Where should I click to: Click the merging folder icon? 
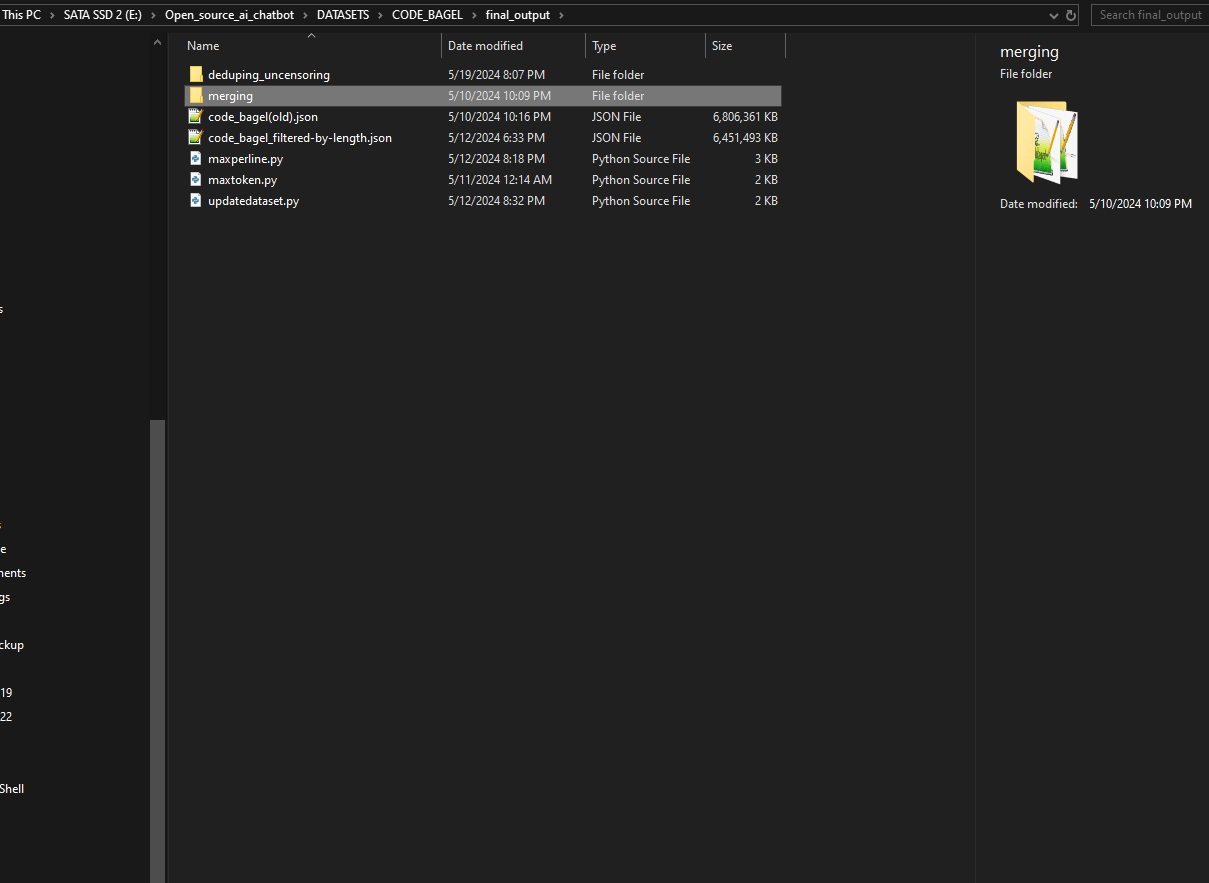click(x=195, y=95)
